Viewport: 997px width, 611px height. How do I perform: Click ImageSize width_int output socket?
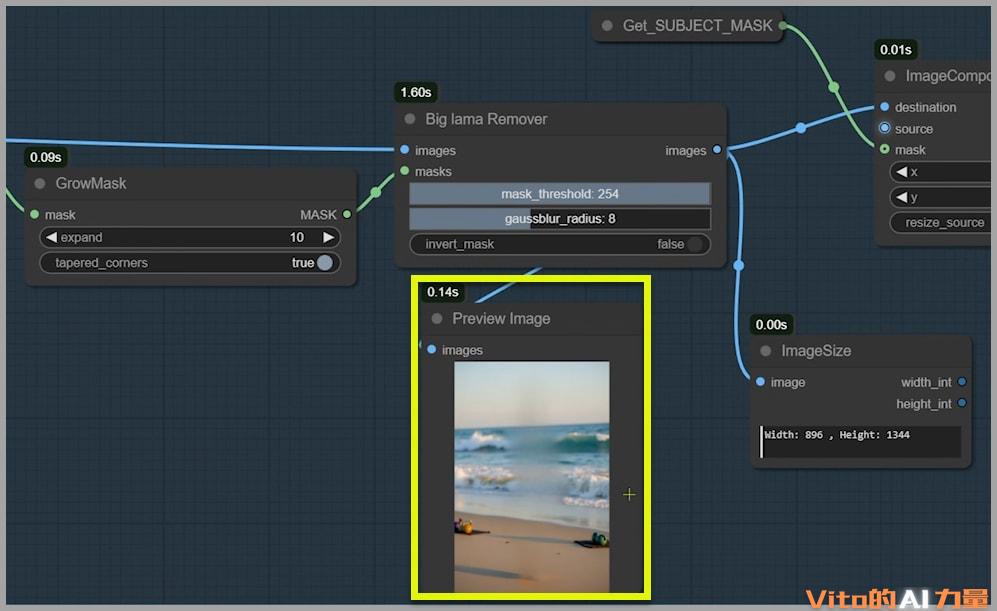click(962, 382)
